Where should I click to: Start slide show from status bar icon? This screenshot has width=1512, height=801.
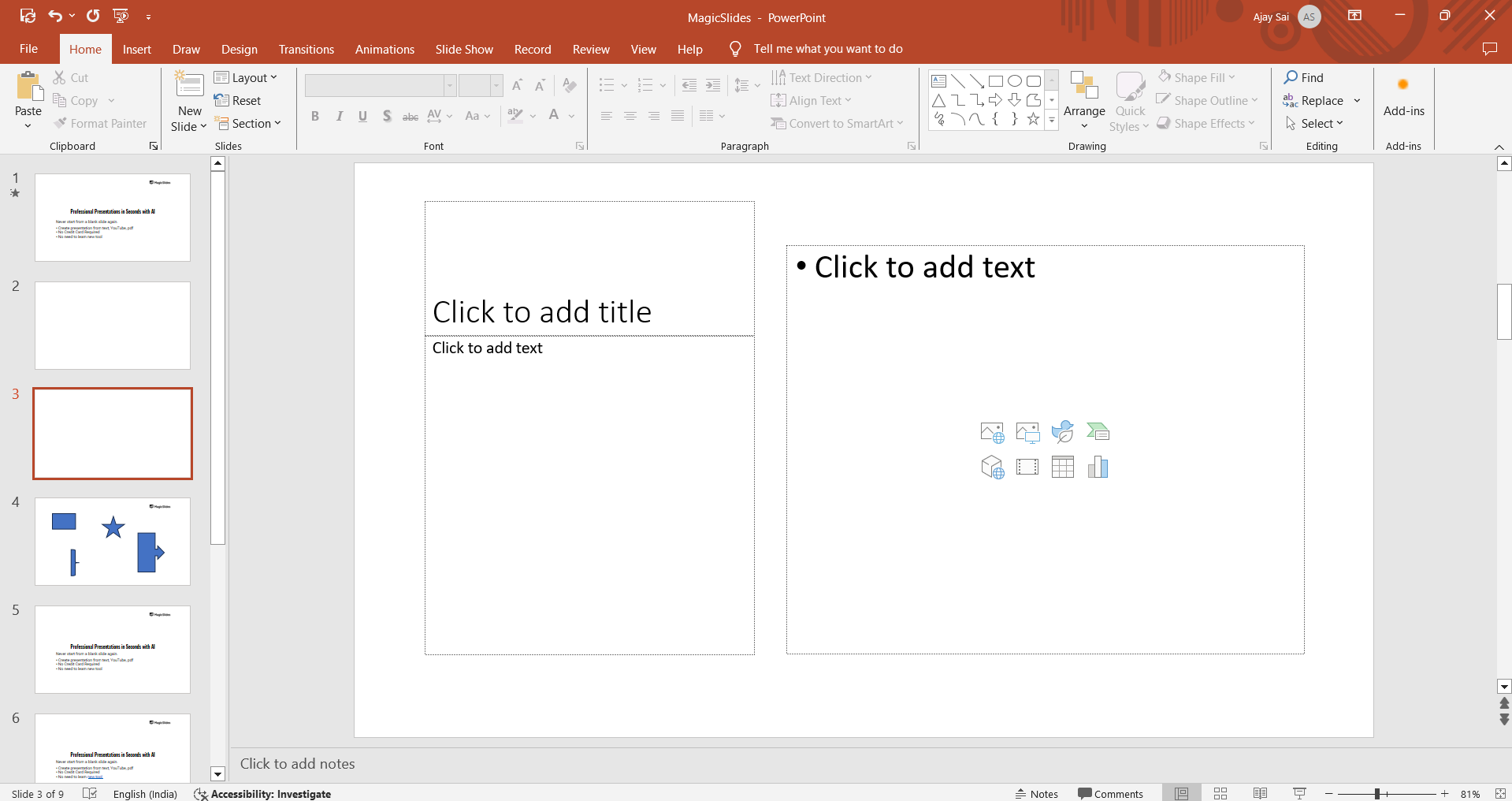[x=1299, y=793]
